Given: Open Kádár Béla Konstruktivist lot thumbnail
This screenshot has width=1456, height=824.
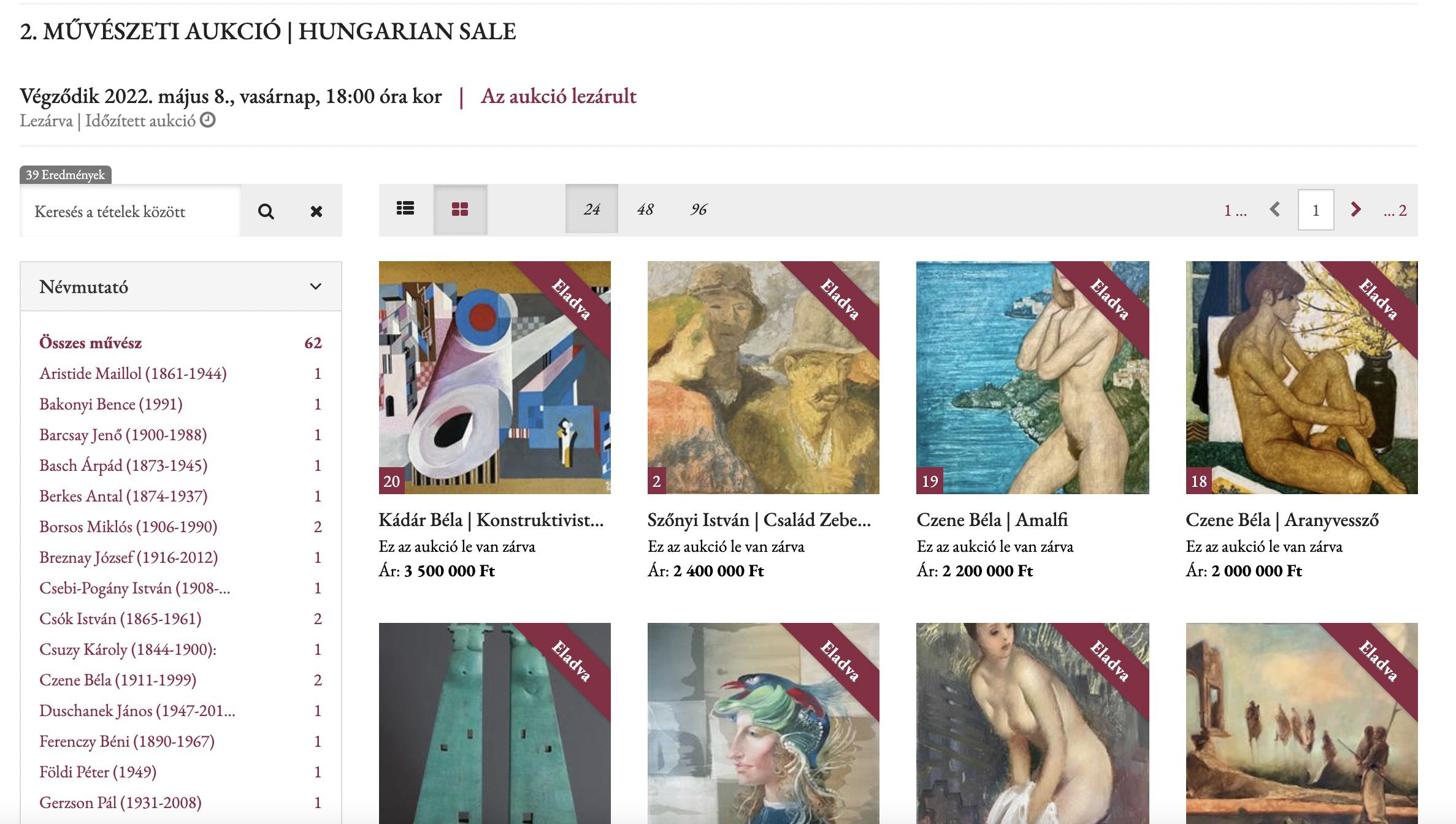Looking at the screenshot, I should tap(495, 378).
